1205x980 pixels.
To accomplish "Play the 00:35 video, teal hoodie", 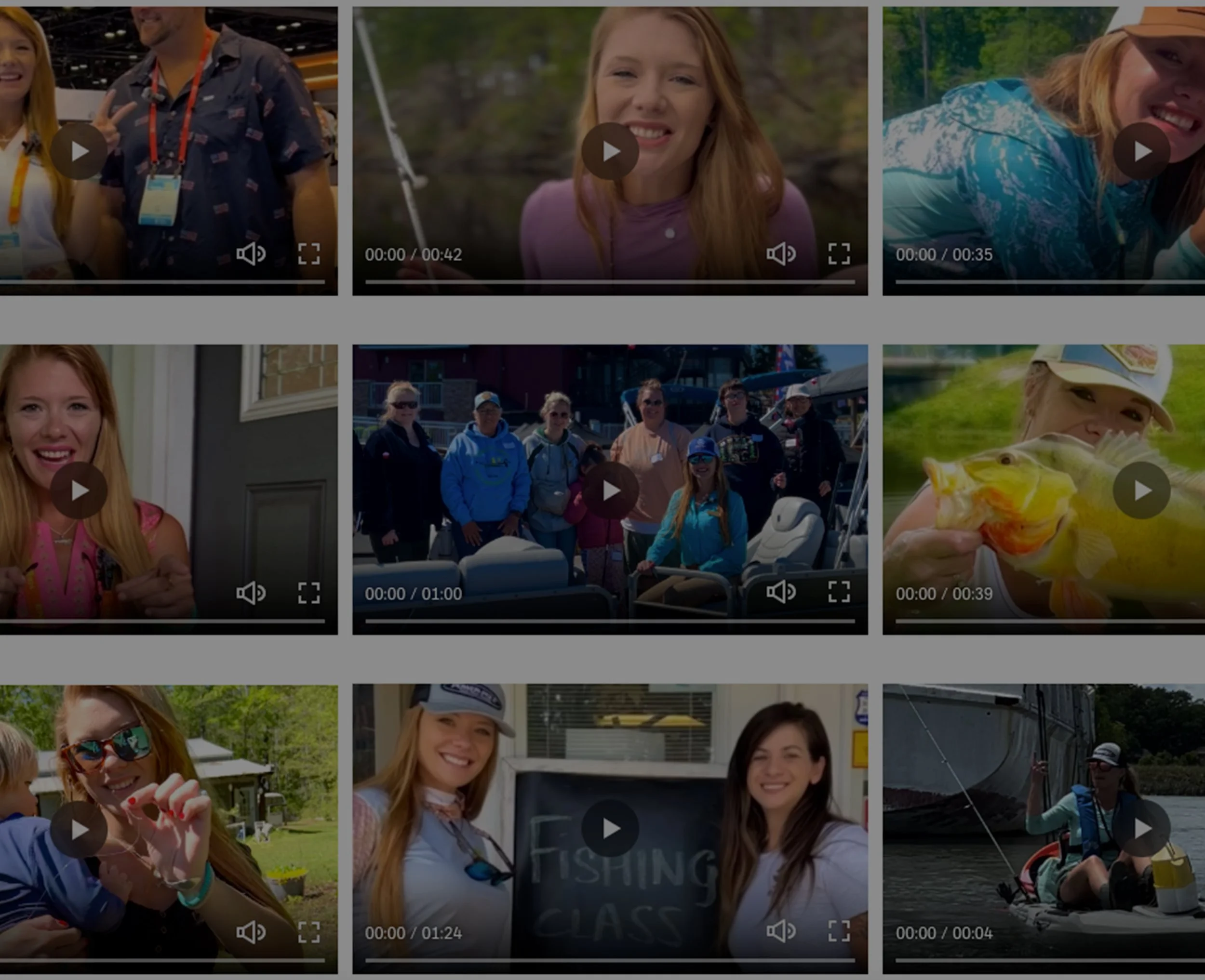I will (1141, 151).
